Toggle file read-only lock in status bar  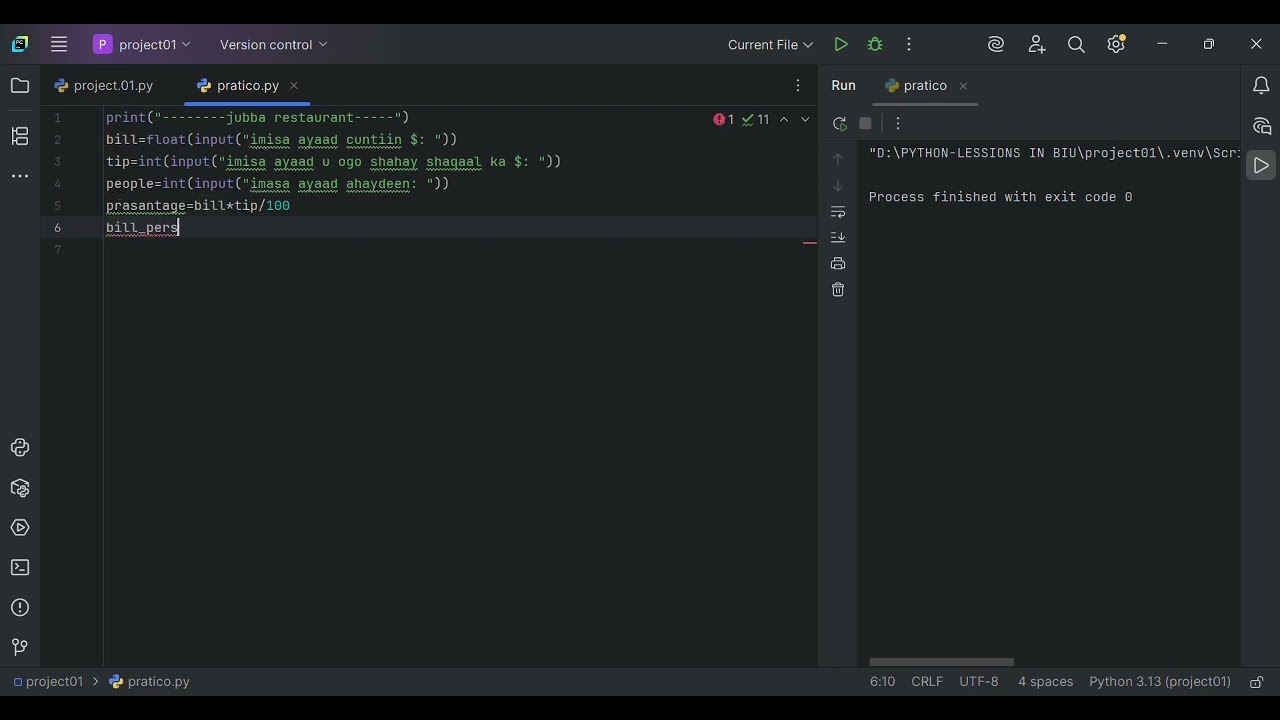[x=1256, y=682]
